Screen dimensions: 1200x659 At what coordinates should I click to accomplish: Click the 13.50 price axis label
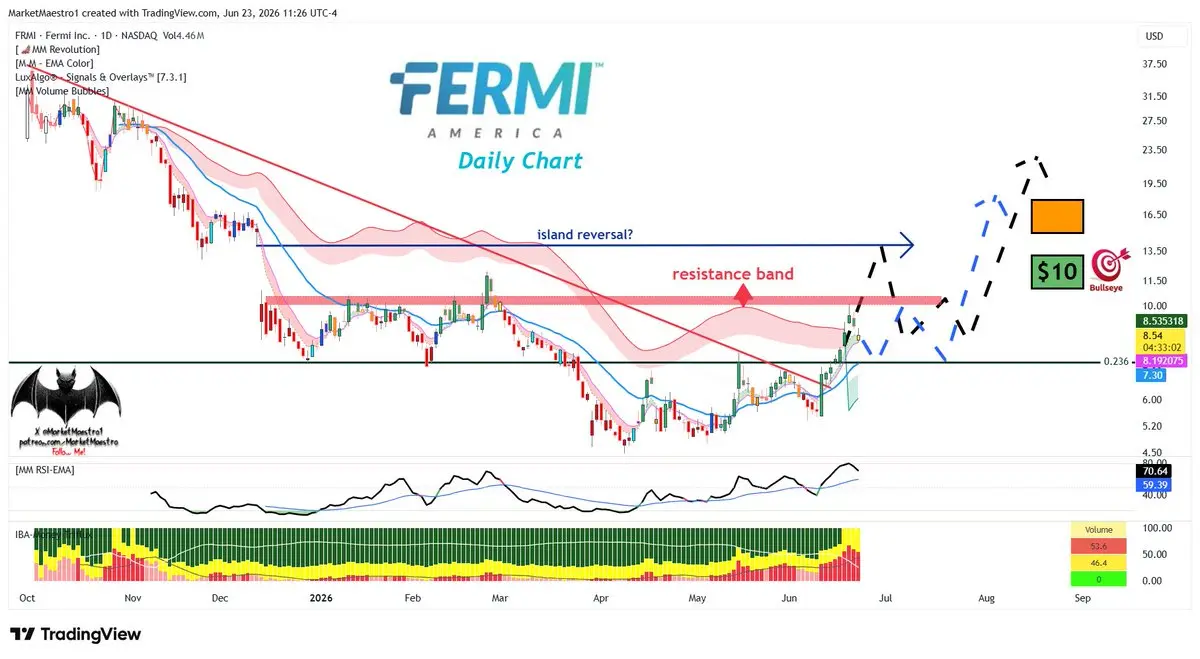(x=1155, y=251)
